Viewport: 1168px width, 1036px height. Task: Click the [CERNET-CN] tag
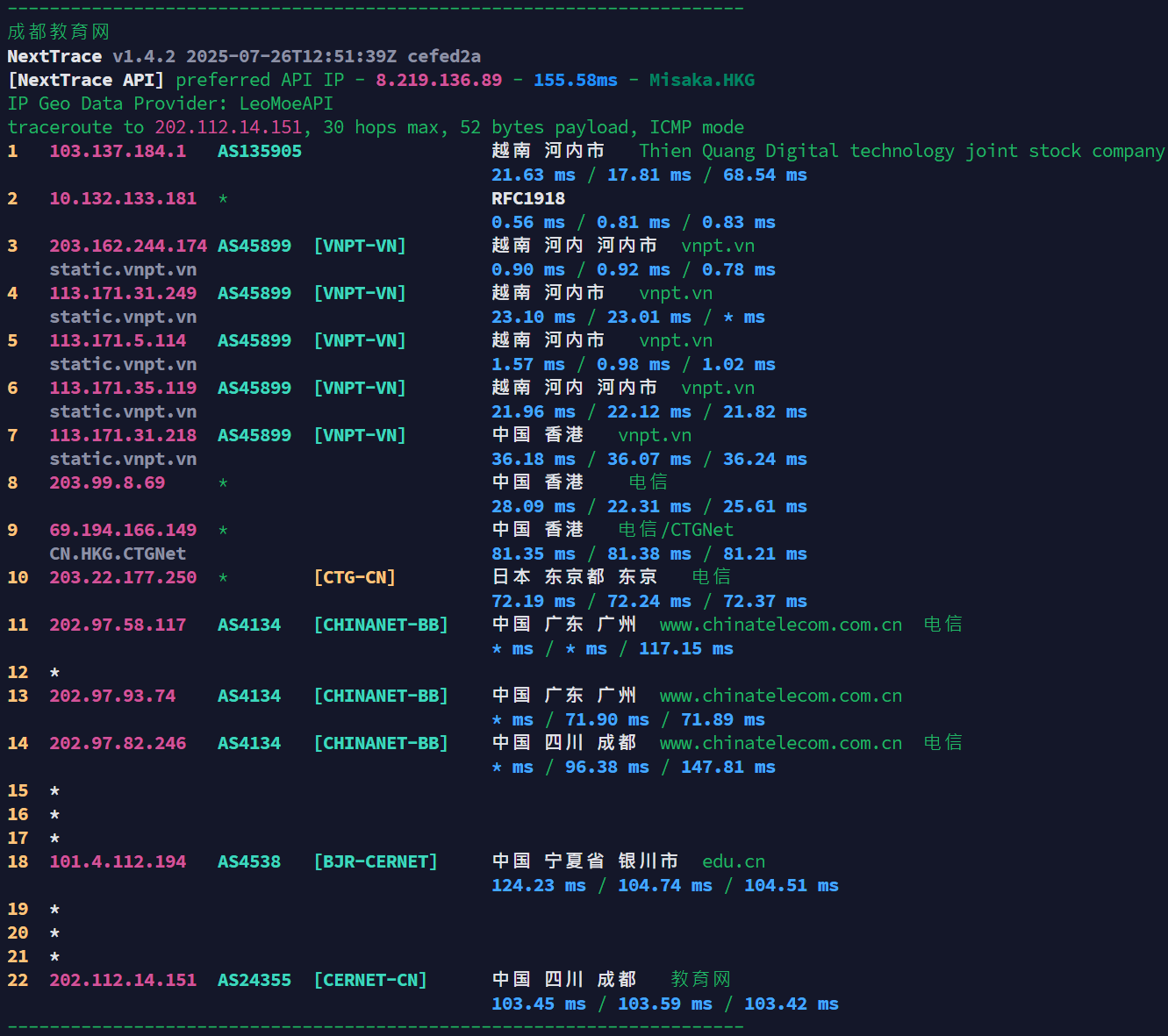coord(370,980)
